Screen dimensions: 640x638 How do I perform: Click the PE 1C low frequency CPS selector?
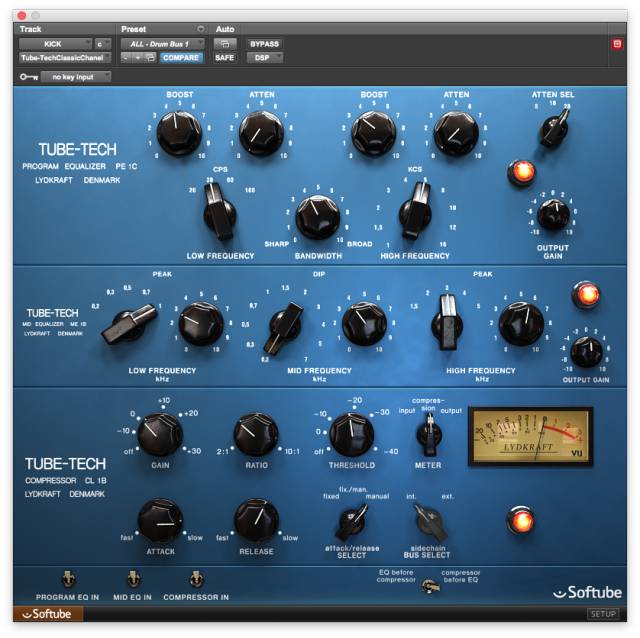pyautogui.click(x=219, y=211)
